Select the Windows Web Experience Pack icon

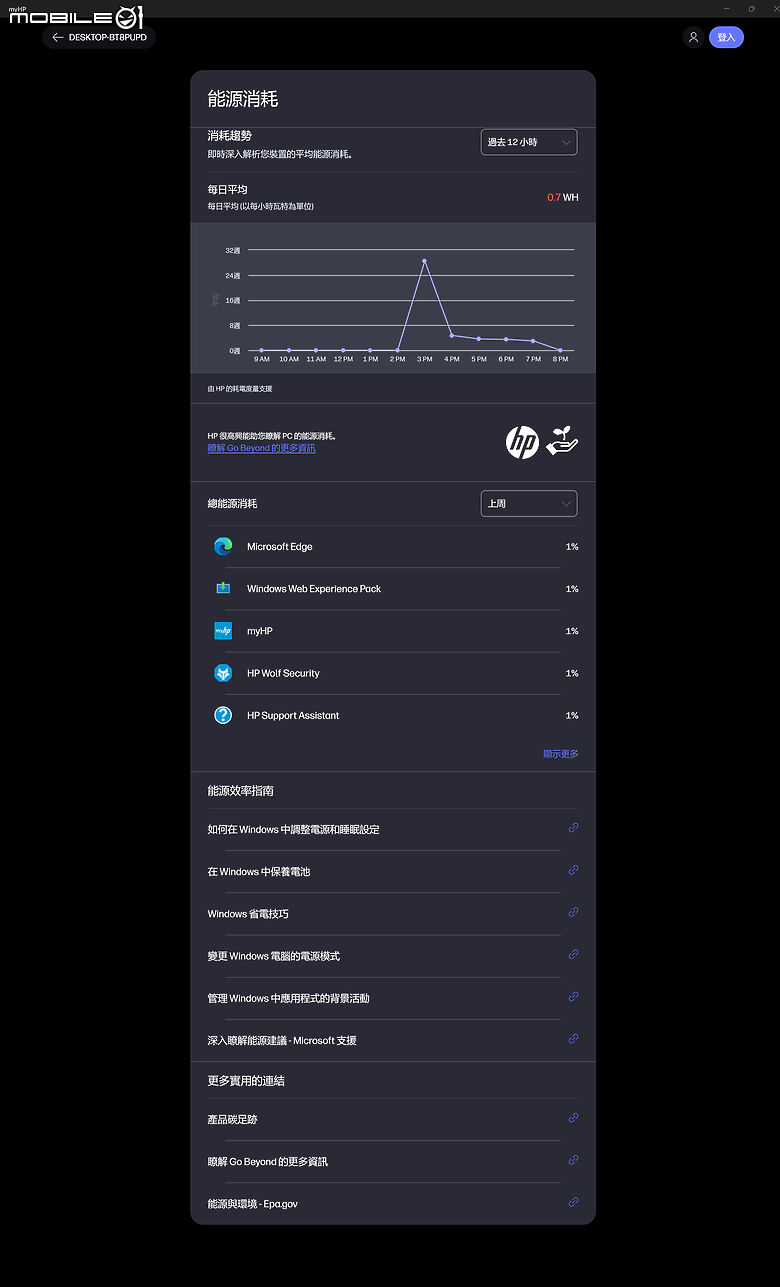point(223,588)
